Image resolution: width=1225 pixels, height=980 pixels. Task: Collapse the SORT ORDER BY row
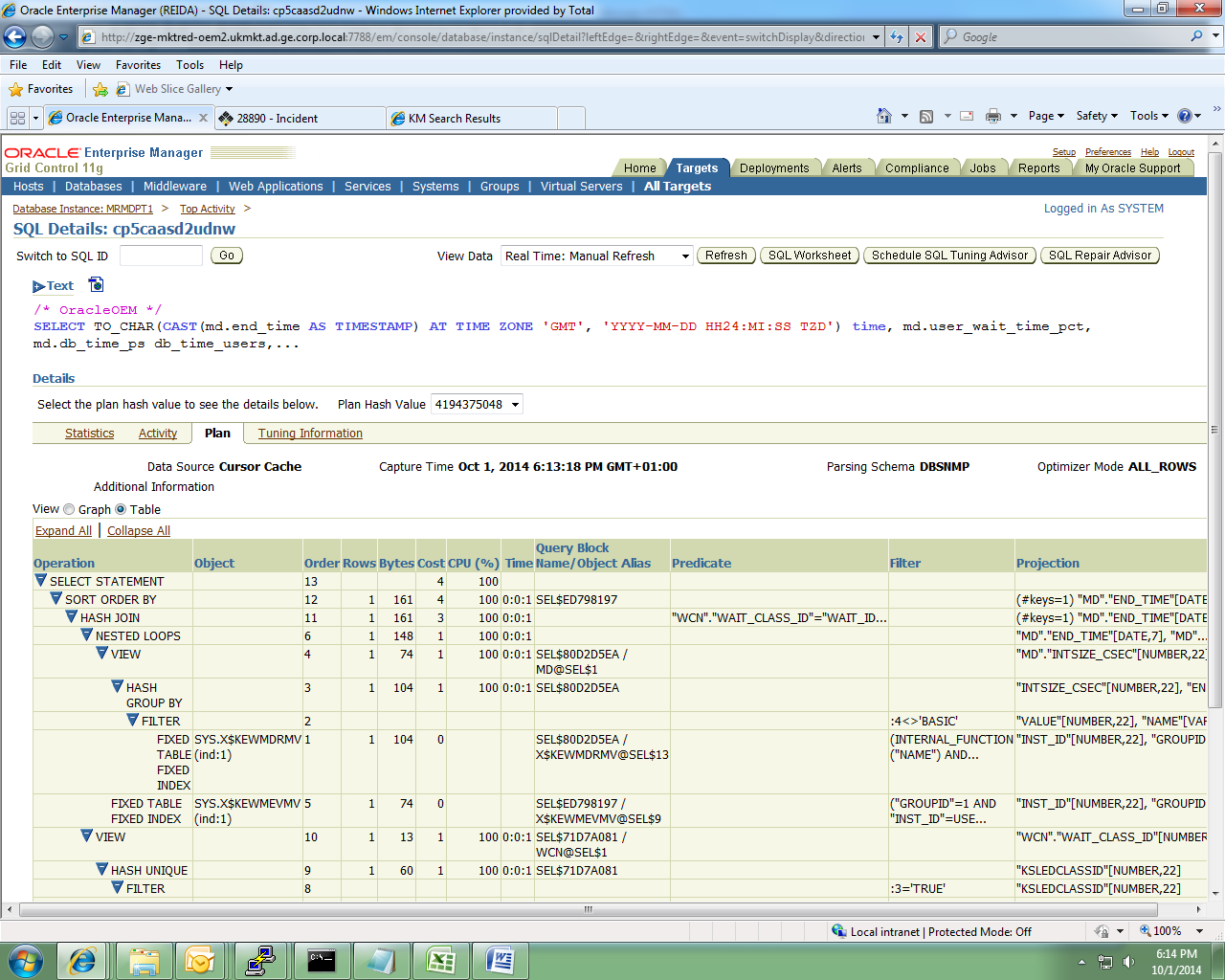(56, 598)
